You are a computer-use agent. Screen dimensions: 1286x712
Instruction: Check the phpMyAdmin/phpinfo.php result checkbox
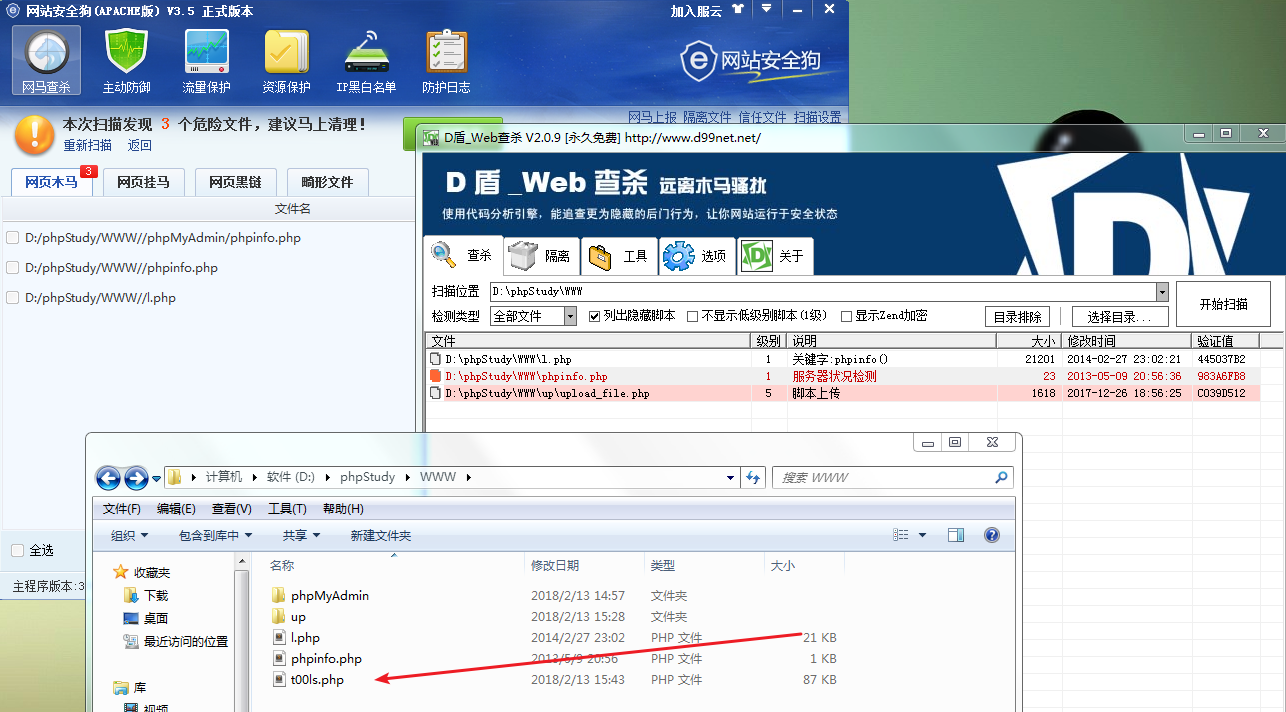(x=12, y=238)
